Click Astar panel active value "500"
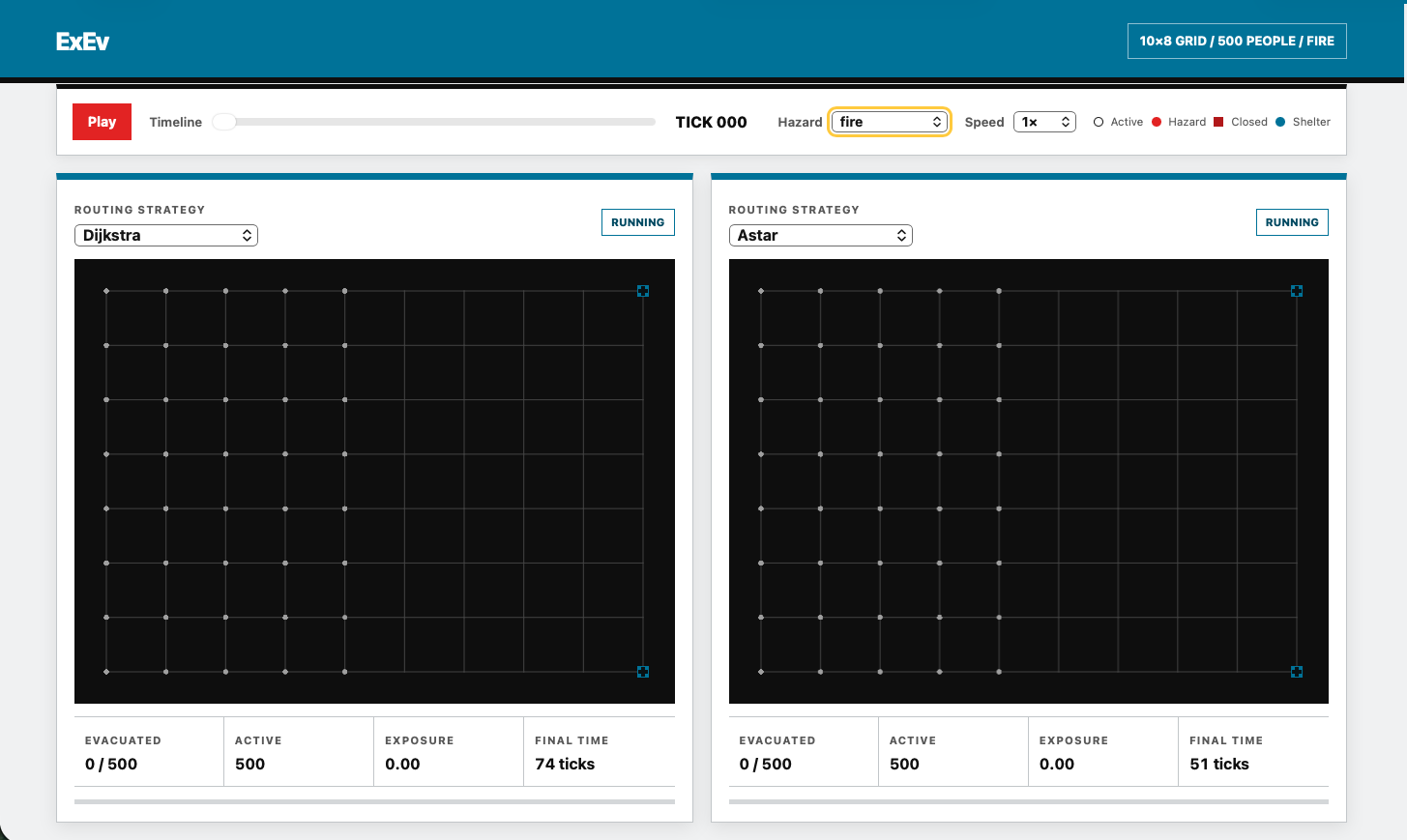 point(904,764)
